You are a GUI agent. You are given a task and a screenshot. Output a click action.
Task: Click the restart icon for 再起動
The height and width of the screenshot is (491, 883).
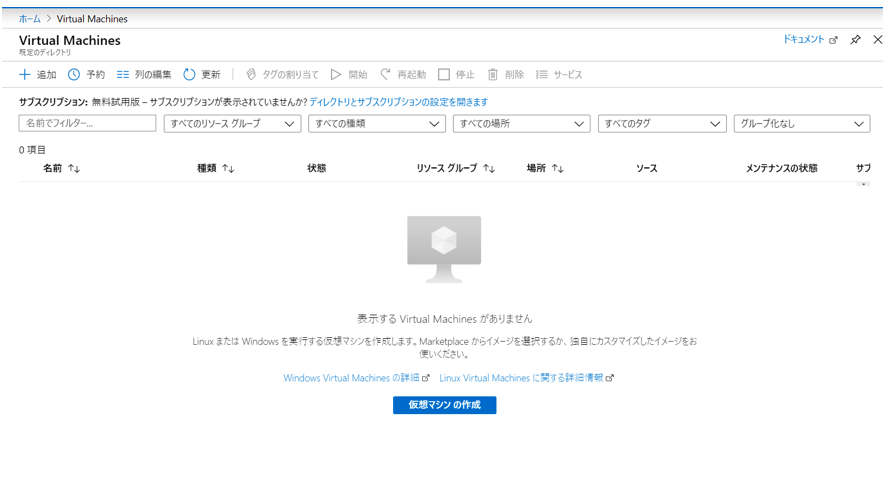[385, 74]
